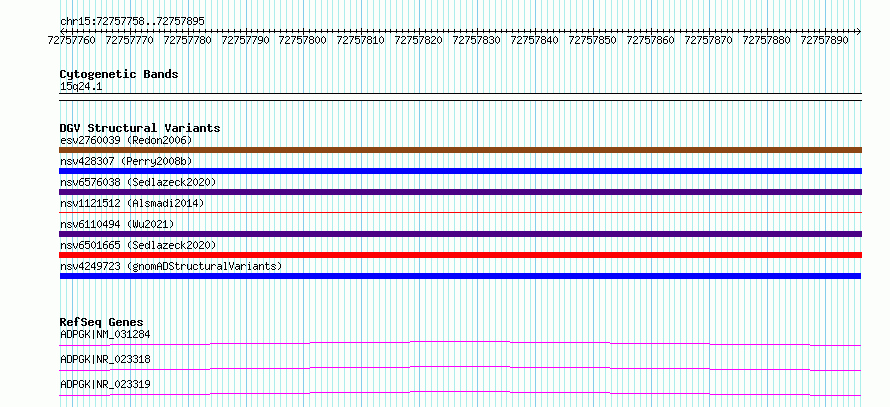Select the RefSeq Genes track title

click(x=102, y=322)
